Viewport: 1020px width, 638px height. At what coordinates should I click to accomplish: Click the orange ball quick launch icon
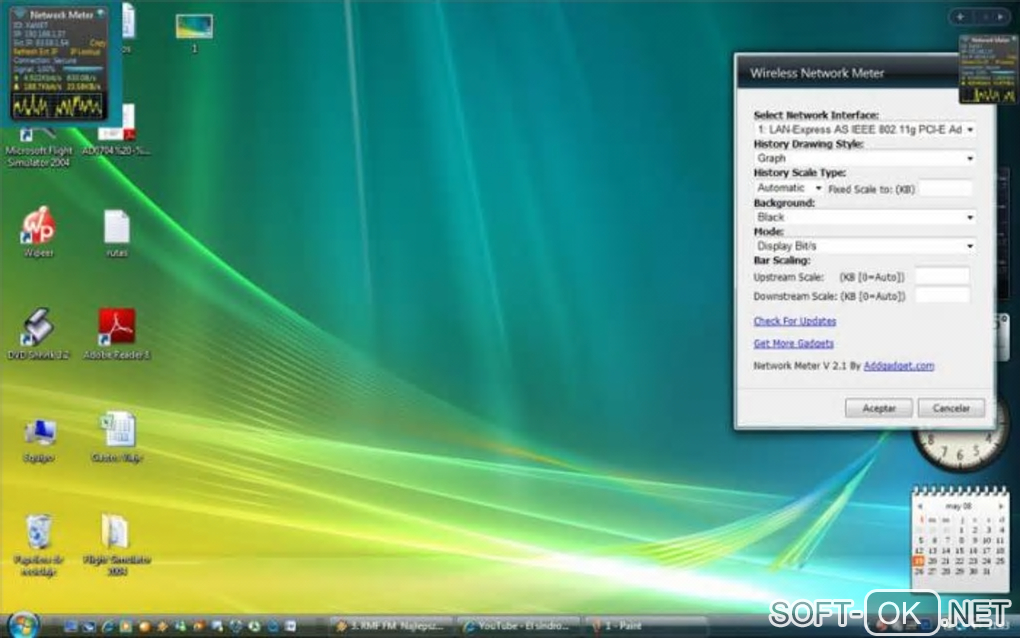pos(144,626)
